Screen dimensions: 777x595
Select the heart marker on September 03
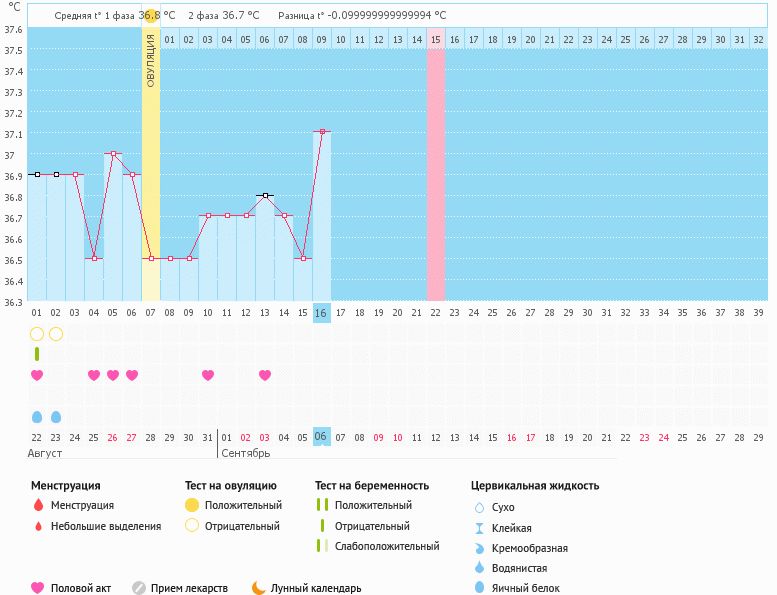(x=265, y=375)
